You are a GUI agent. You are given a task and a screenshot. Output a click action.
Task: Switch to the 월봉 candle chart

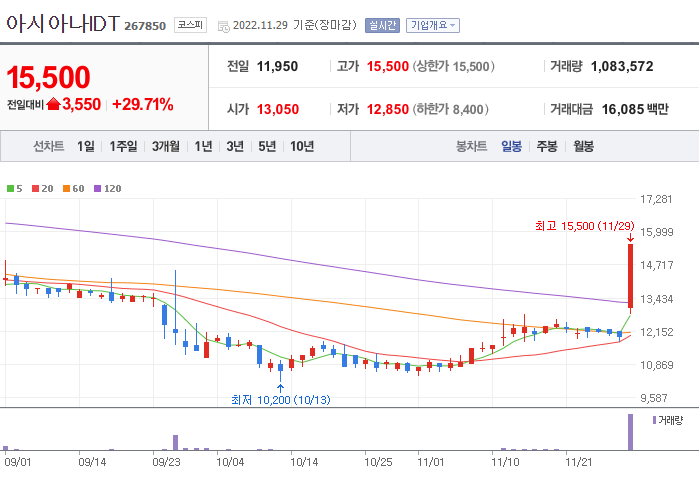click(584, 146)
